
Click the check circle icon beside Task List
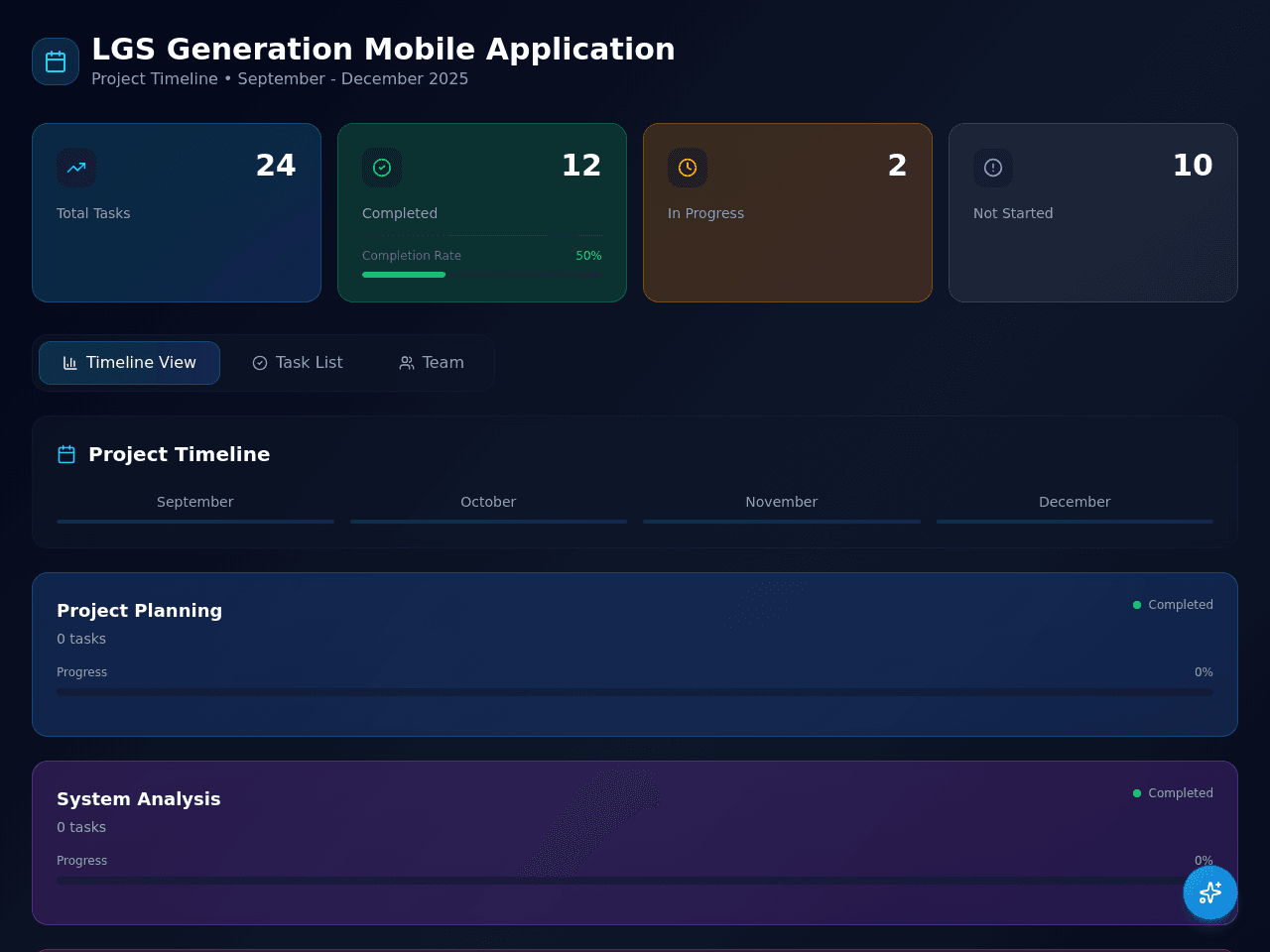tap(260, 363)
